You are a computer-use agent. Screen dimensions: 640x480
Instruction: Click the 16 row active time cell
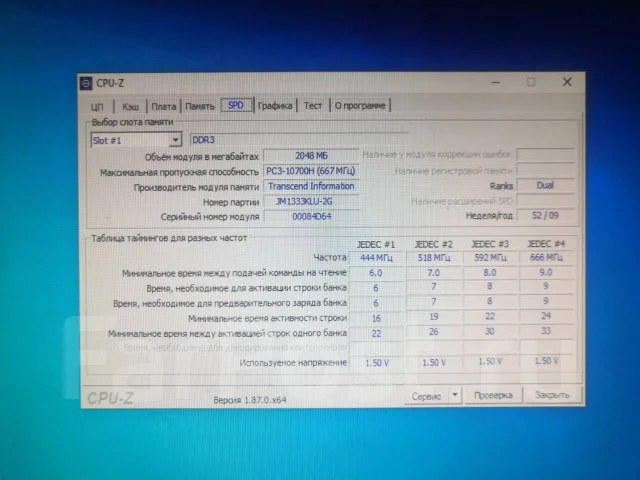[376, 318]
